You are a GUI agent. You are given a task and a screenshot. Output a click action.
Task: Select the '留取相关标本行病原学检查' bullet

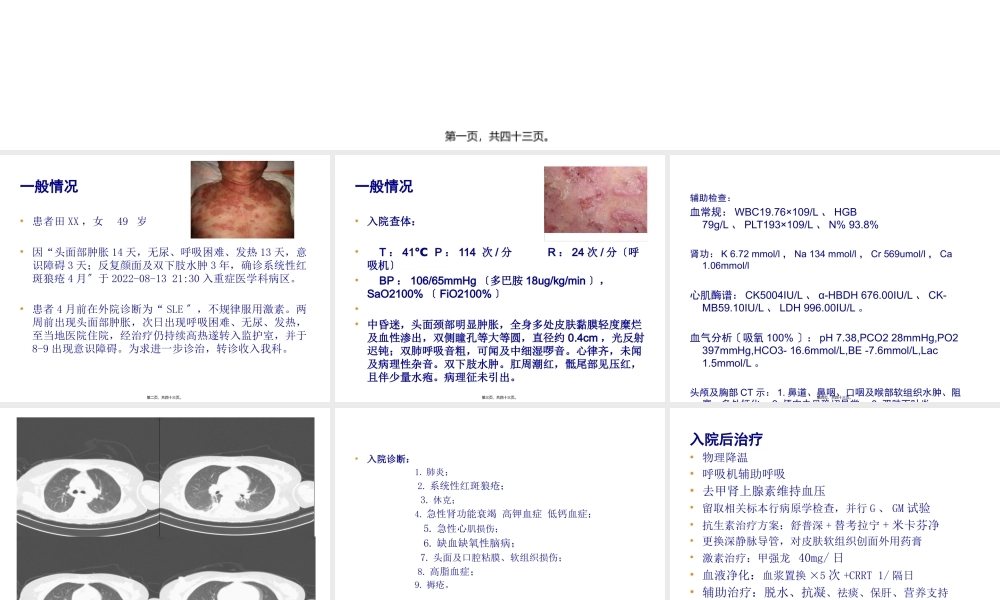click(x=816, y=508)
